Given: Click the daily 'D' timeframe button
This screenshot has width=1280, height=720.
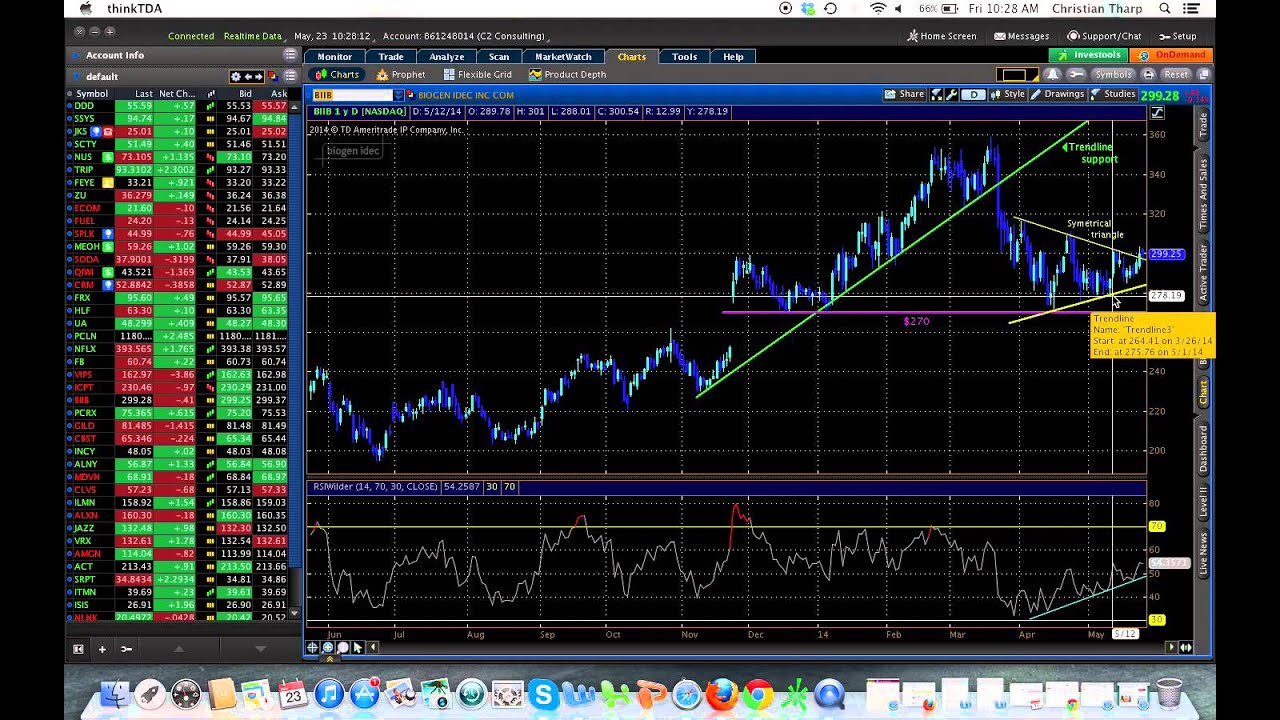Looking at the screenshot, I should point(973,95).
